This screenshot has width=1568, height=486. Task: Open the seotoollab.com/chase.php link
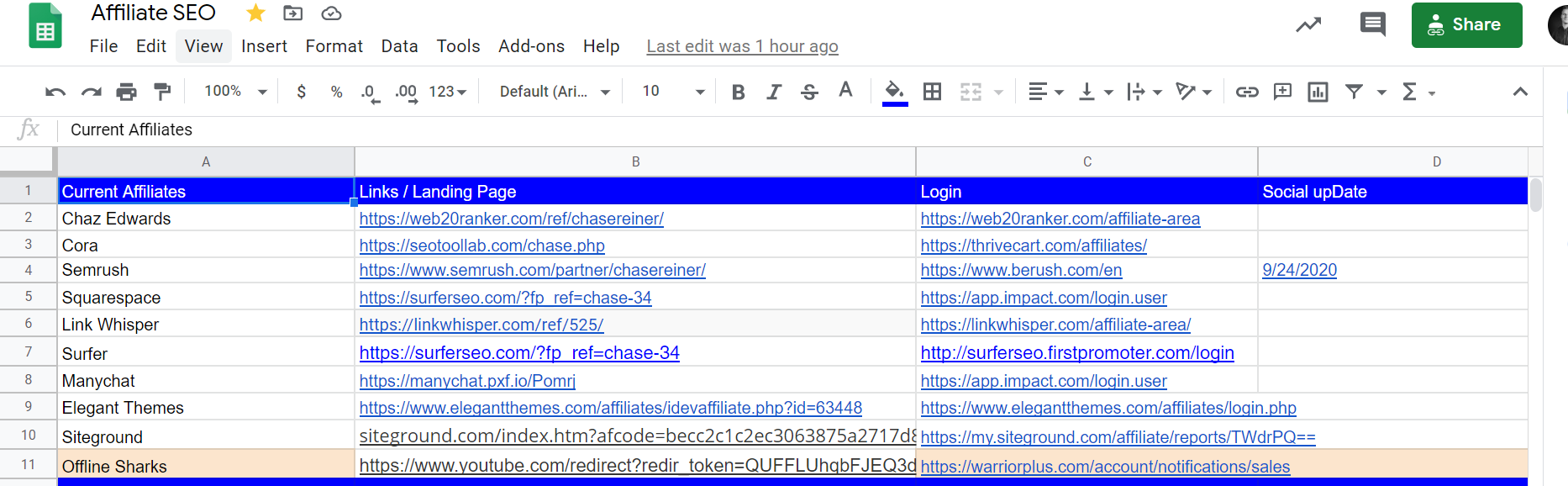[482, 246]
